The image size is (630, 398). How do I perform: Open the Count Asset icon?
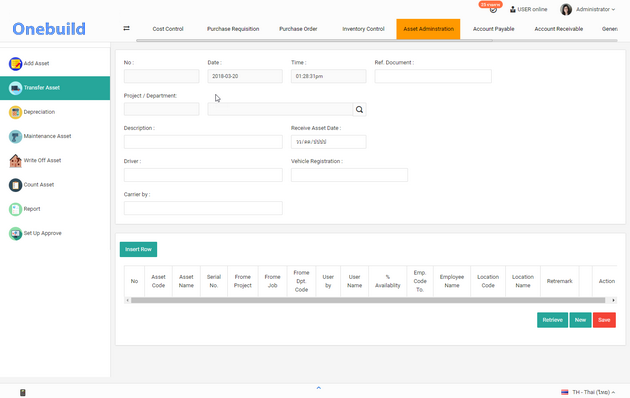(x=15, y=185)
